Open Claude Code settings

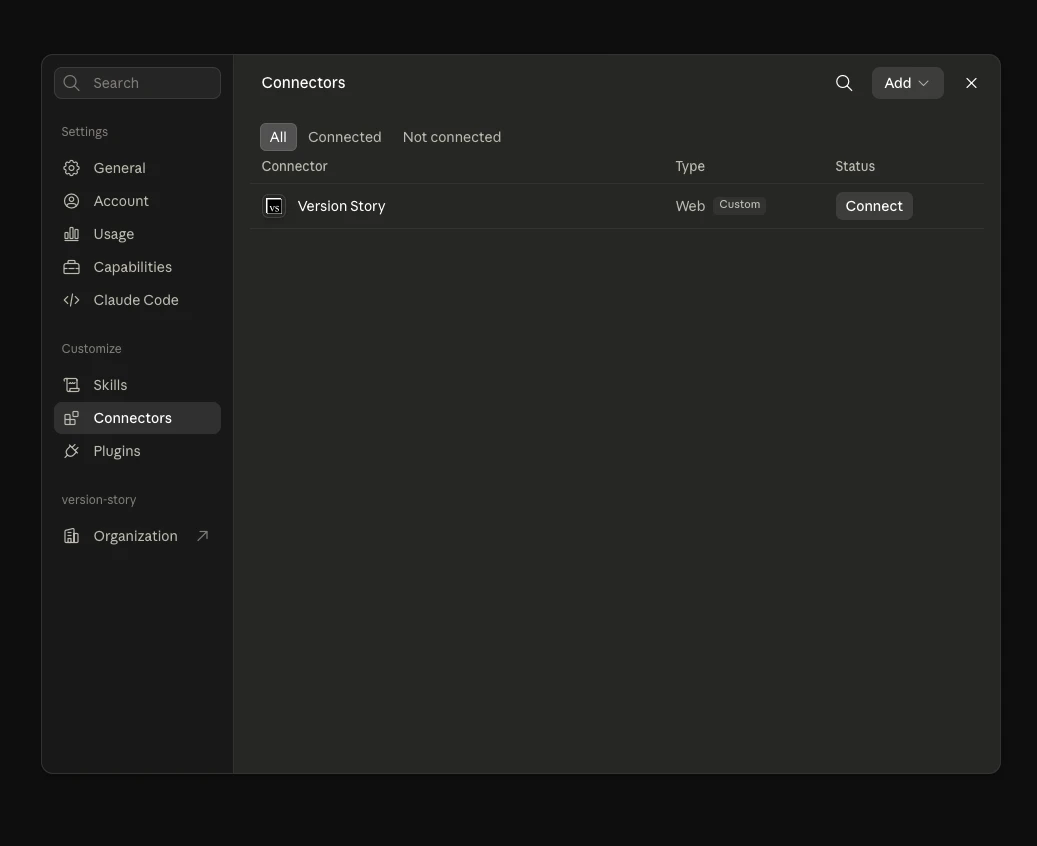pyautogui.click(x=138, y=300)
